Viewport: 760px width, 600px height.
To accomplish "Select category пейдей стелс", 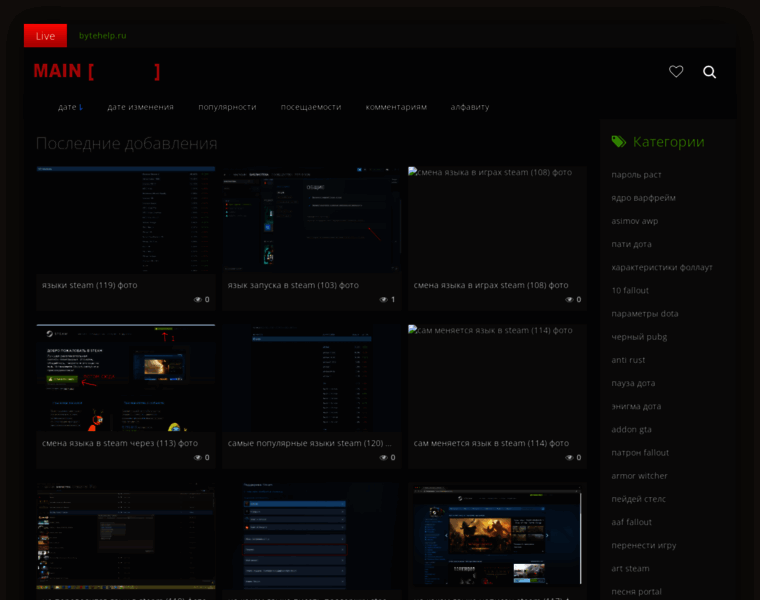I will point(638,499).
